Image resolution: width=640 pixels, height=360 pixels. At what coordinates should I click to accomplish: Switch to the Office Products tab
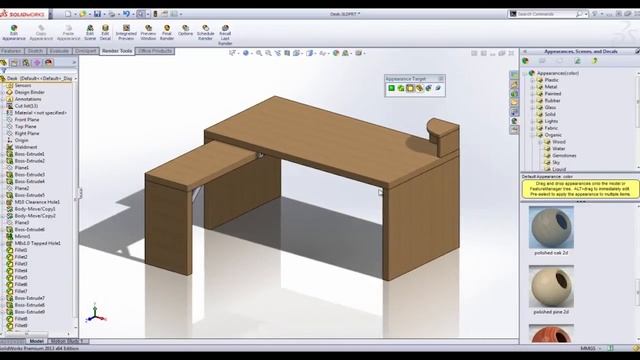click(x=155, y=51)
